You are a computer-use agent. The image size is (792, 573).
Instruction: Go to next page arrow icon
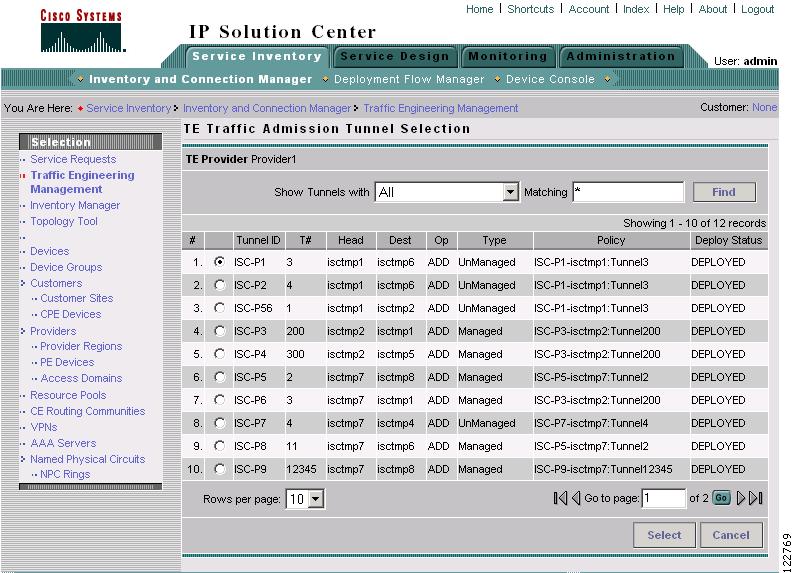click(740, 498)
